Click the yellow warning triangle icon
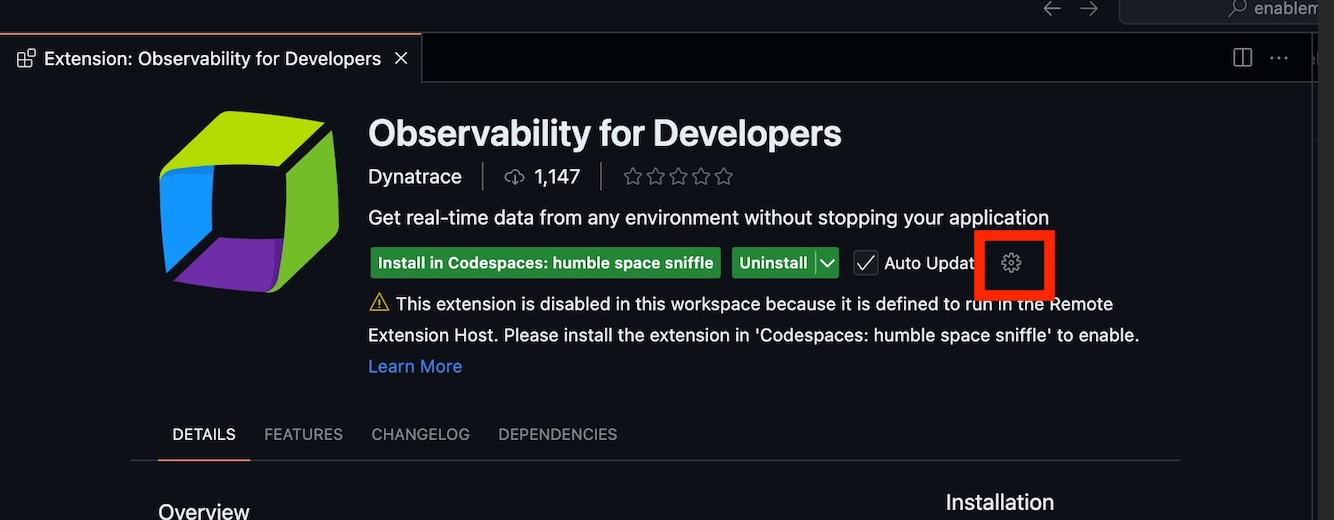Screen dimensions: 1334x520 379,302
